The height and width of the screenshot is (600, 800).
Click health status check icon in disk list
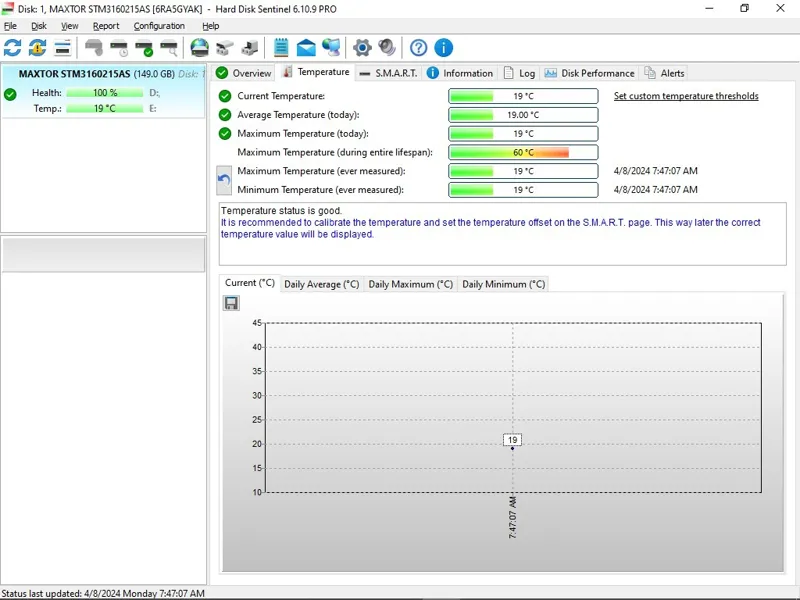tap(10, 94)
